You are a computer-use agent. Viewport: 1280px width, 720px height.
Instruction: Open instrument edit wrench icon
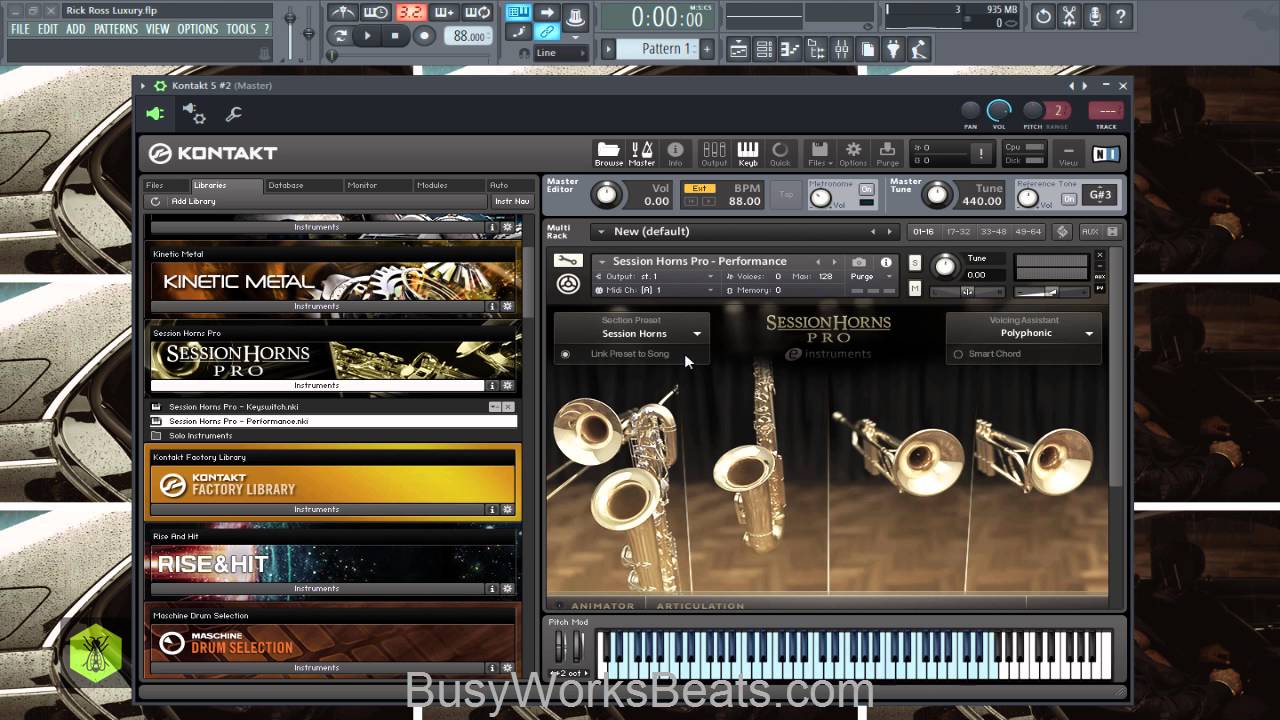tap(567, 262)
